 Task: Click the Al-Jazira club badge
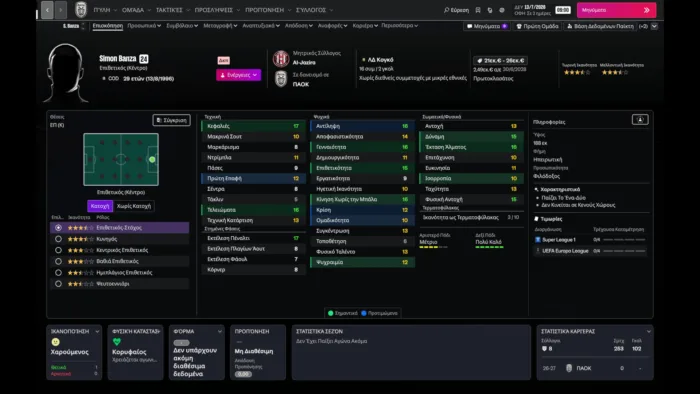(281, 58)
